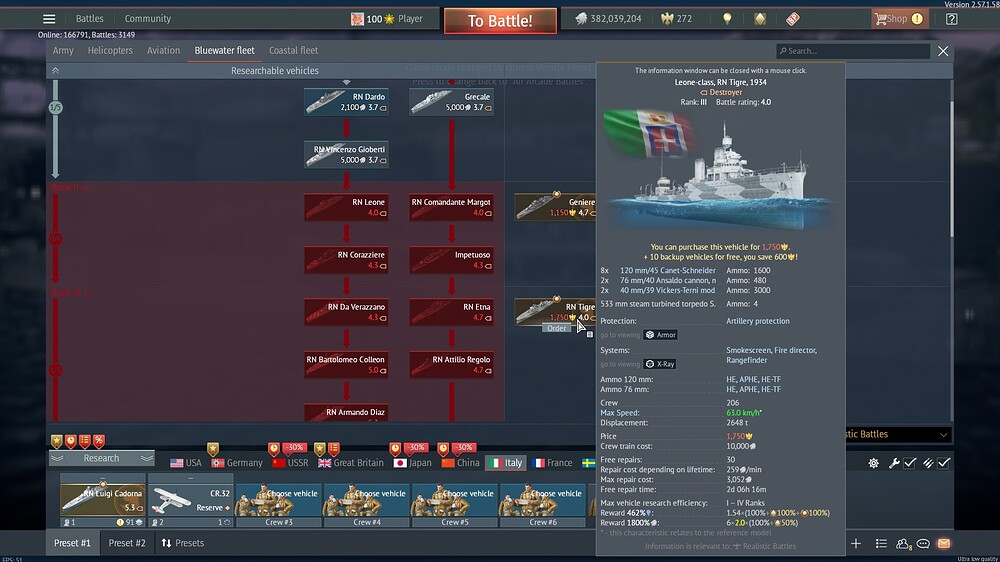
Task: Click the -30% discount badge above USSR
Action: pos(294,448)
